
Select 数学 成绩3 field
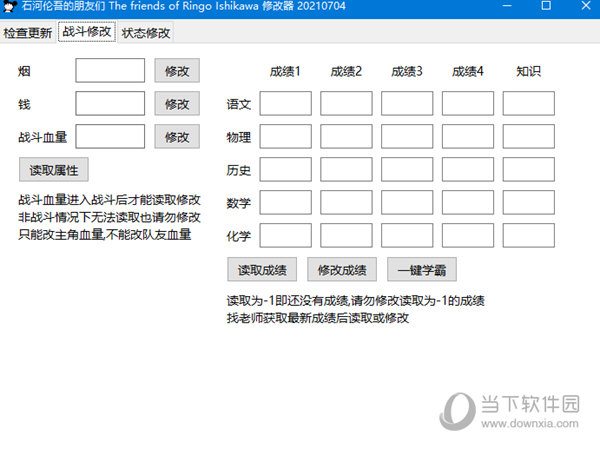tap(407, 202)
